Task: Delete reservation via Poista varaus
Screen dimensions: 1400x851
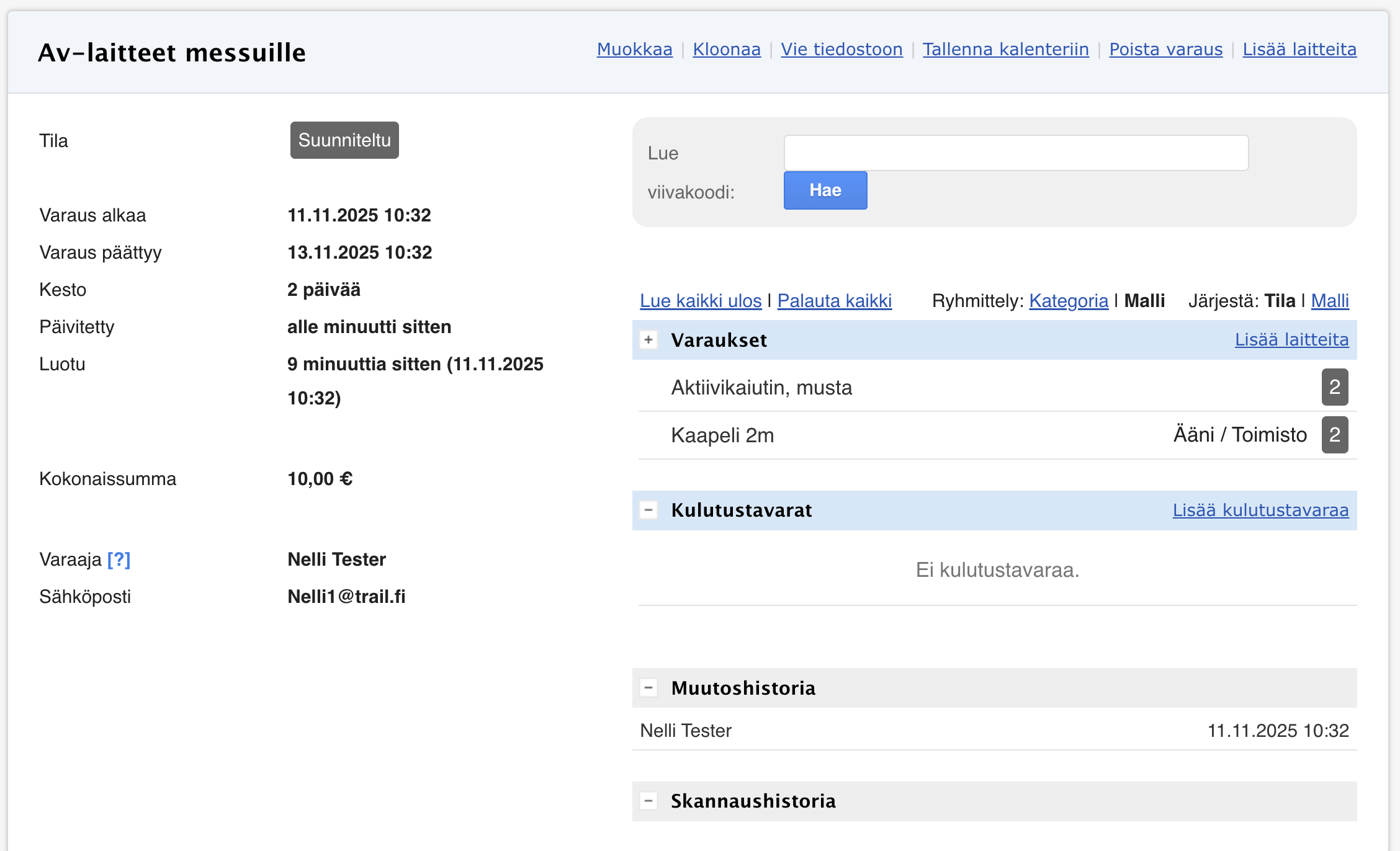Action: point(1165,50)
